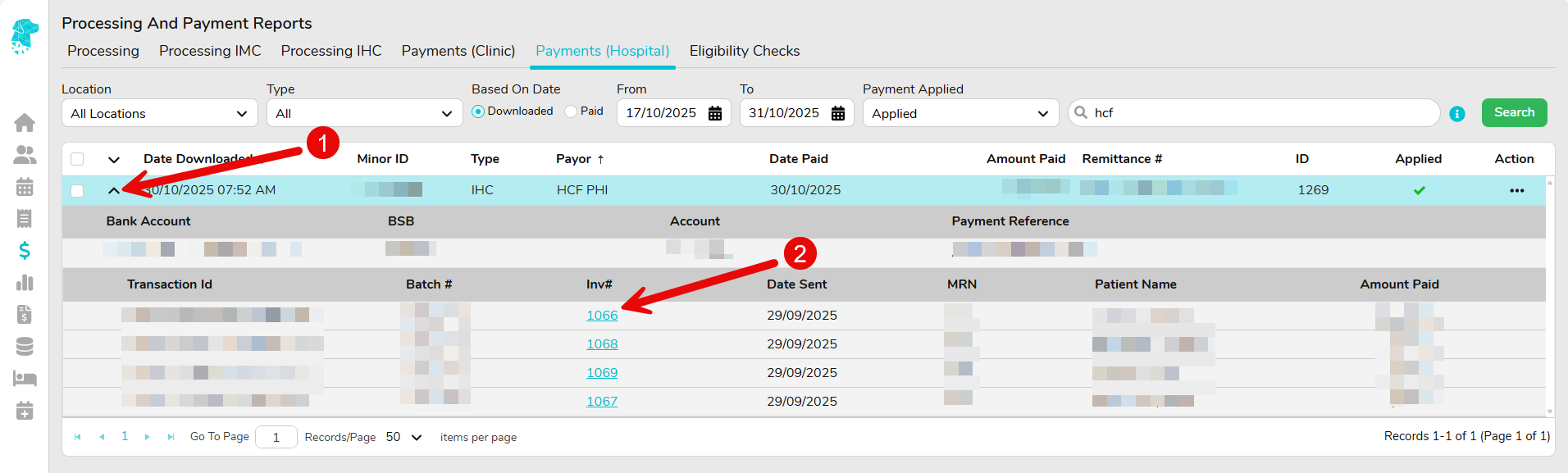Open the To date calendar picker
The image size is (1568, 473).
[x=838, y=113]
